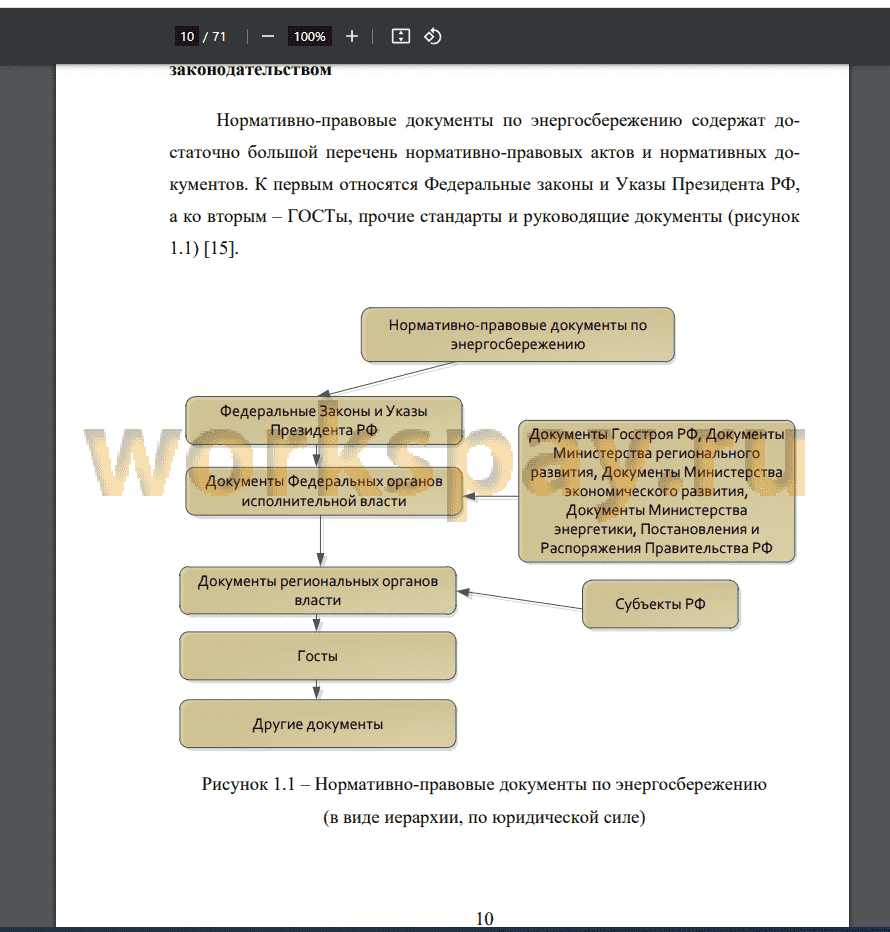Click the box listing "Документы Госстроя РФ"
Viewport: 890px width, 932px height.
tap(656, 491)
